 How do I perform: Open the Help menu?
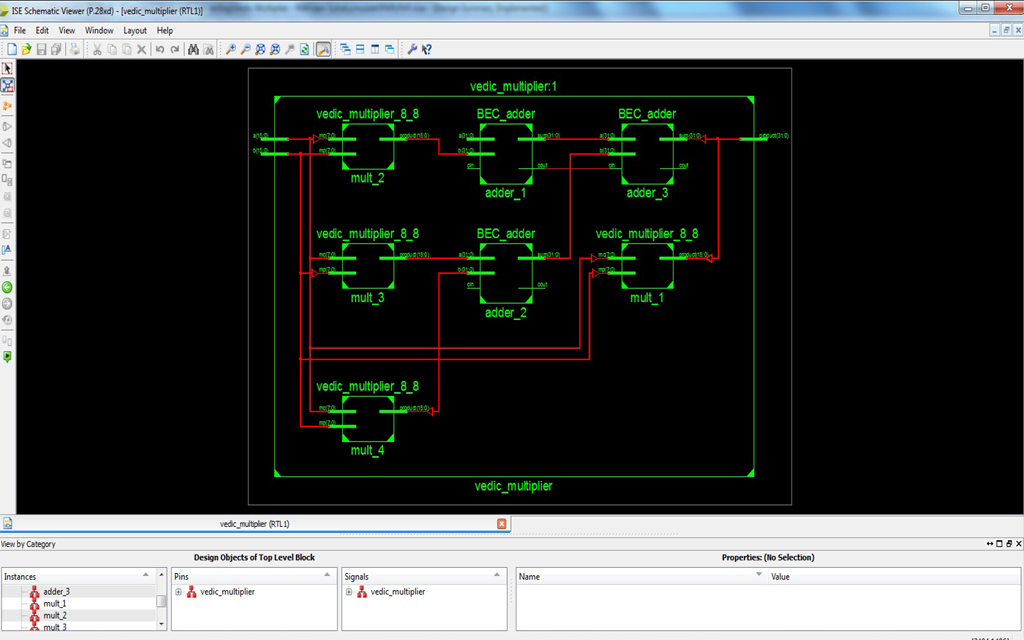165,31
